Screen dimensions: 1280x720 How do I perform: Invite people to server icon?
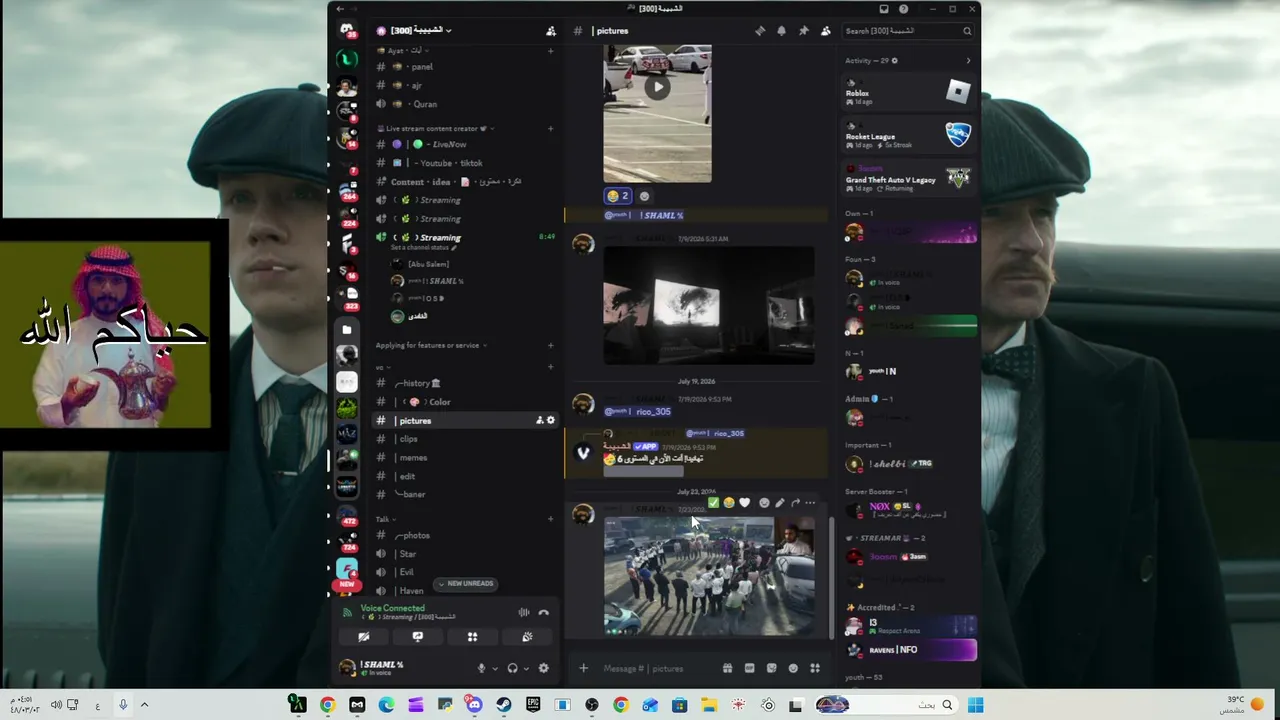(551, 31)
